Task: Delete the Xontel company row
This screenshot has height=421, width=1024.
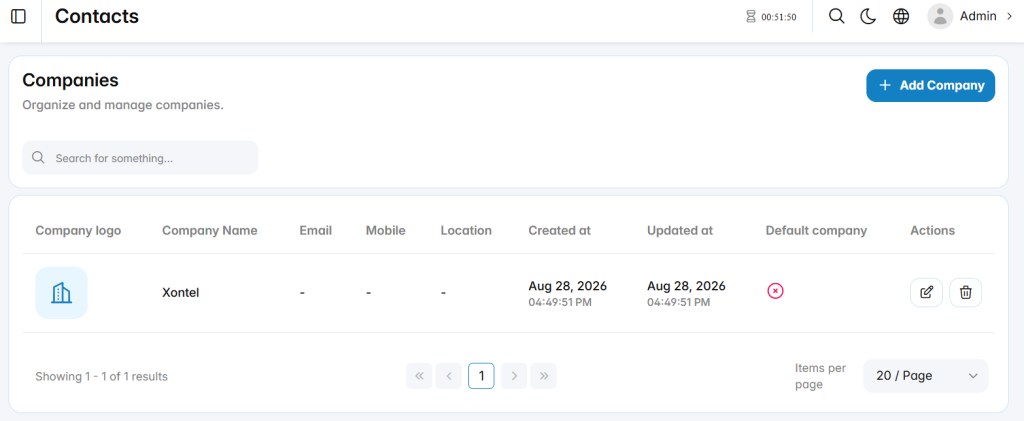Action: tap(965, 292)
